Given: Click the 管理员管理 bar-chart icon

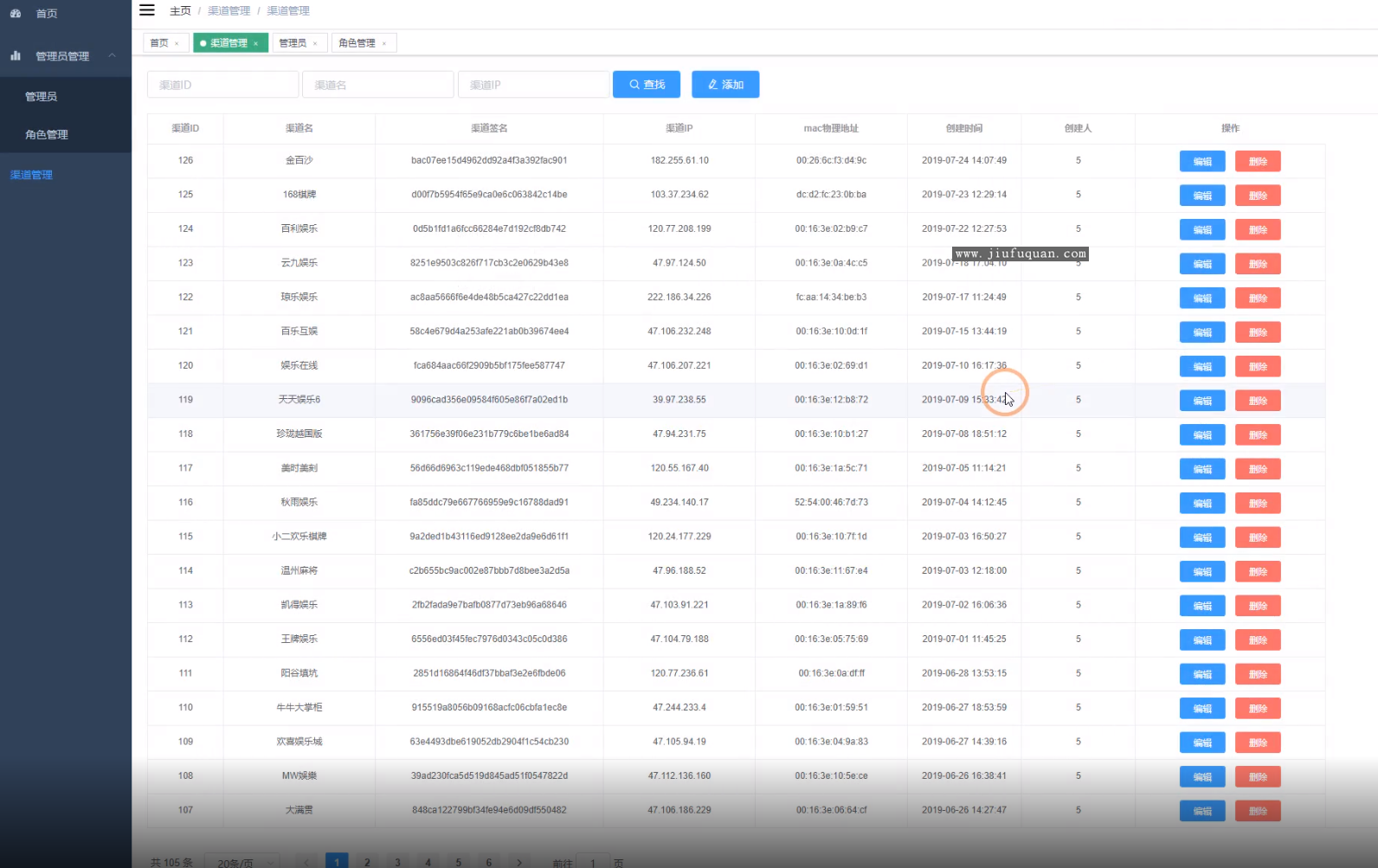Looking at the screenshot, I should pyautogui.click(x=16, y=55).
